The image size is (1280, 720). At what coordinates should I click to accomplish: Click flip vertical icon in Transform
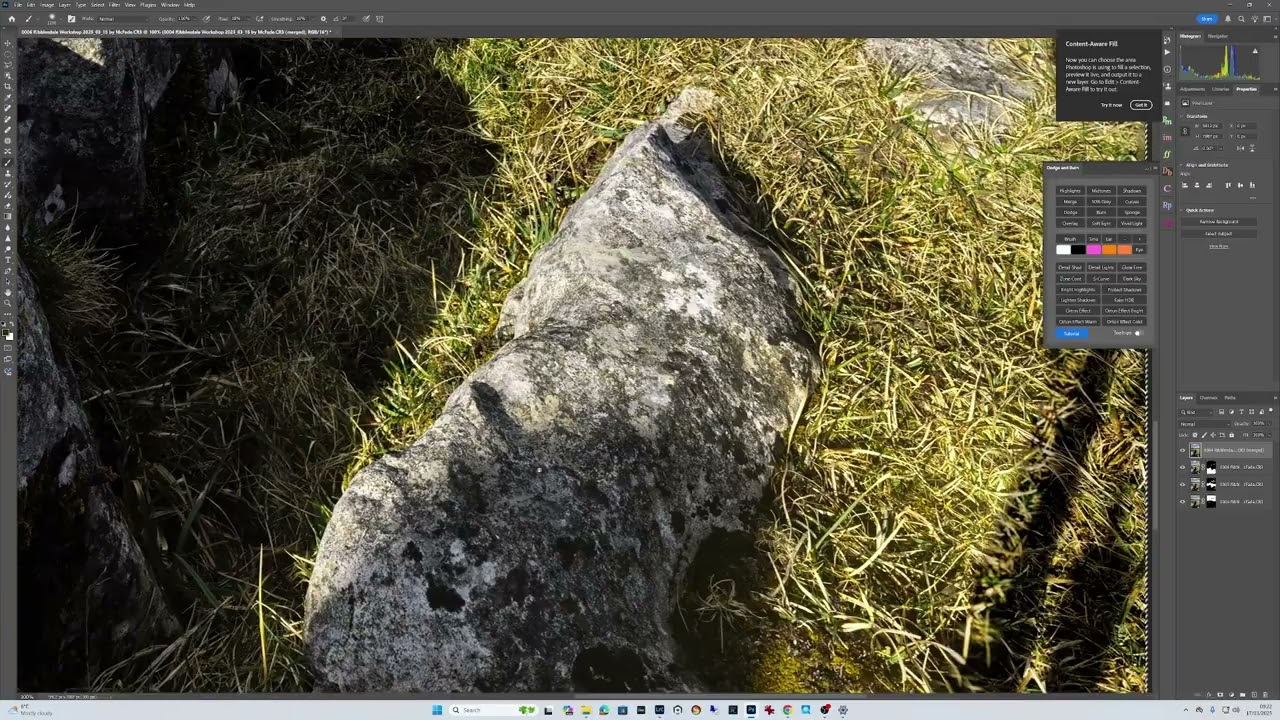(x=1252, y=148)
